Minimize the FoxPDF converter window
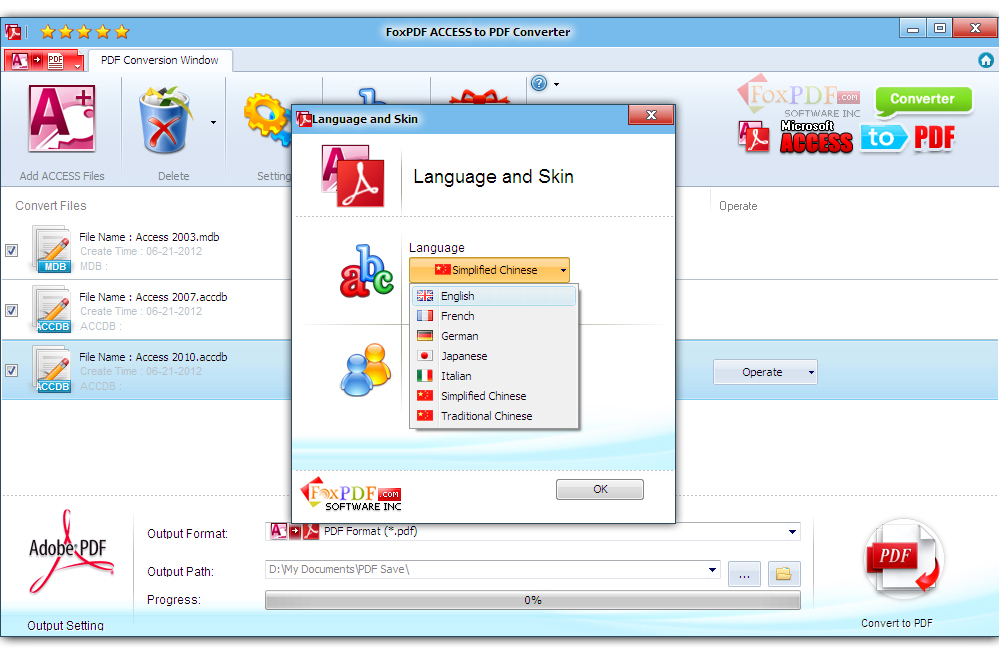999x652 pixels. tap(913, 29)
